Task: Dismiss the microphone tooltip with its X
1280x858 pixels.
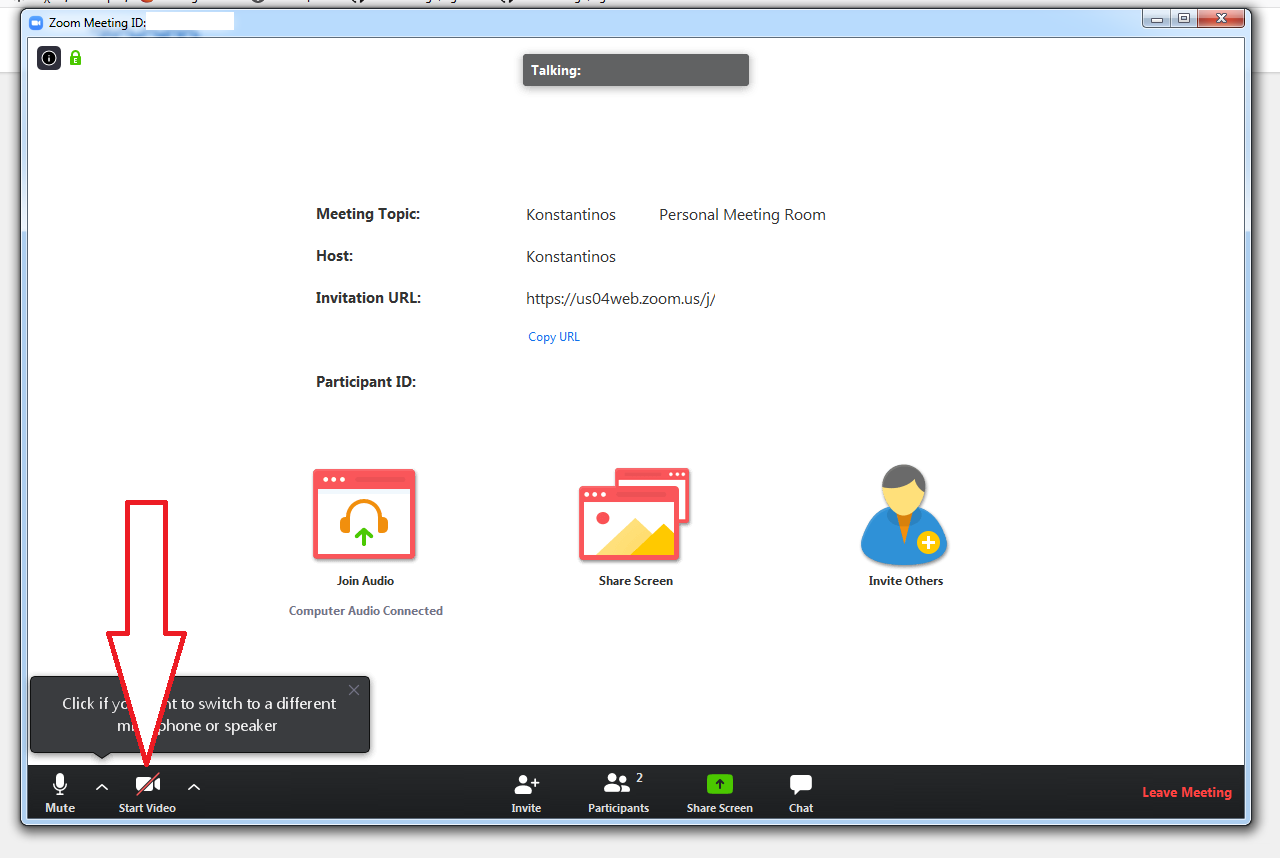Action: [353, 690]
